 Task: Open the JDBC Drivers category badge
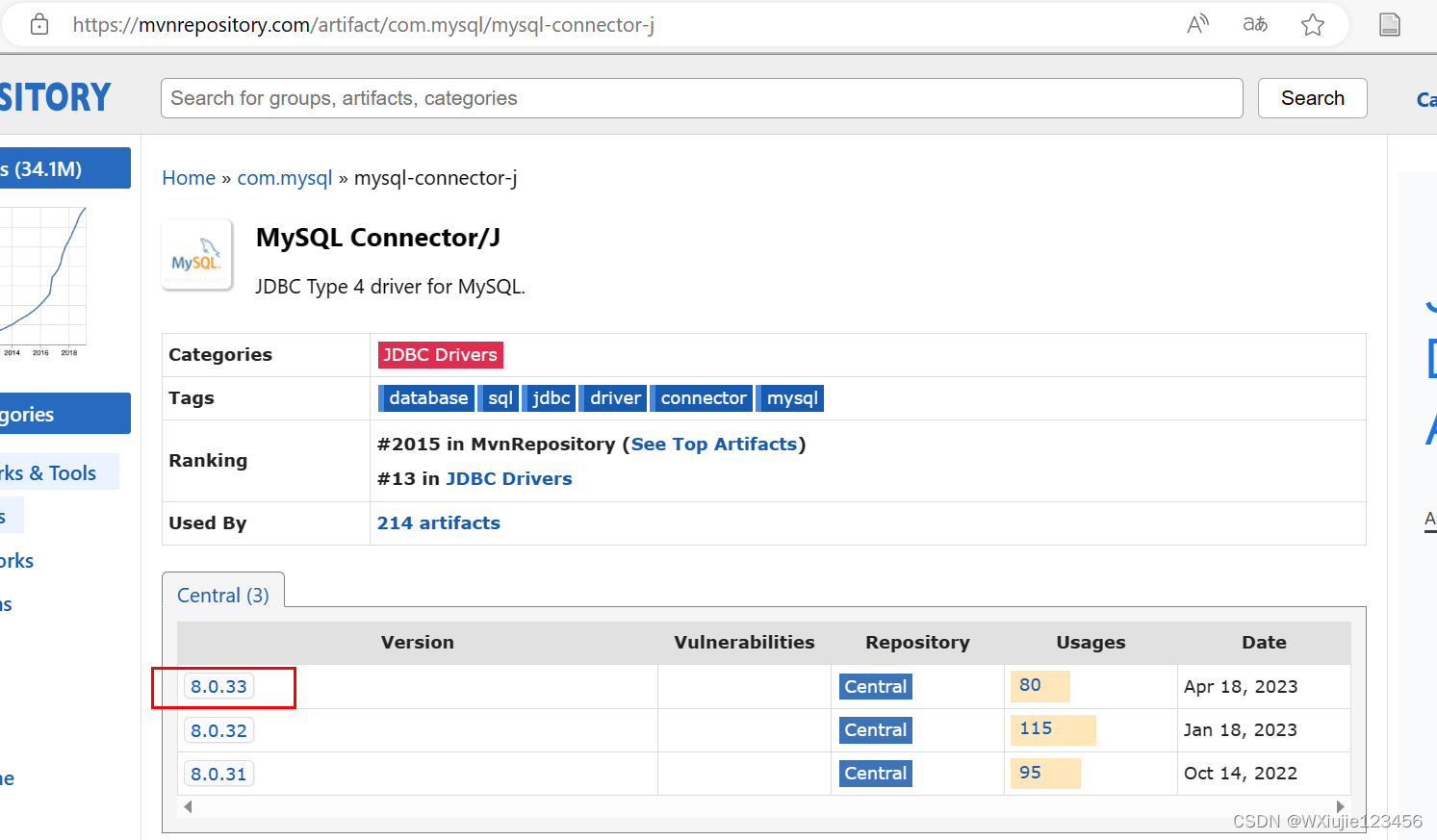[441, 355]
